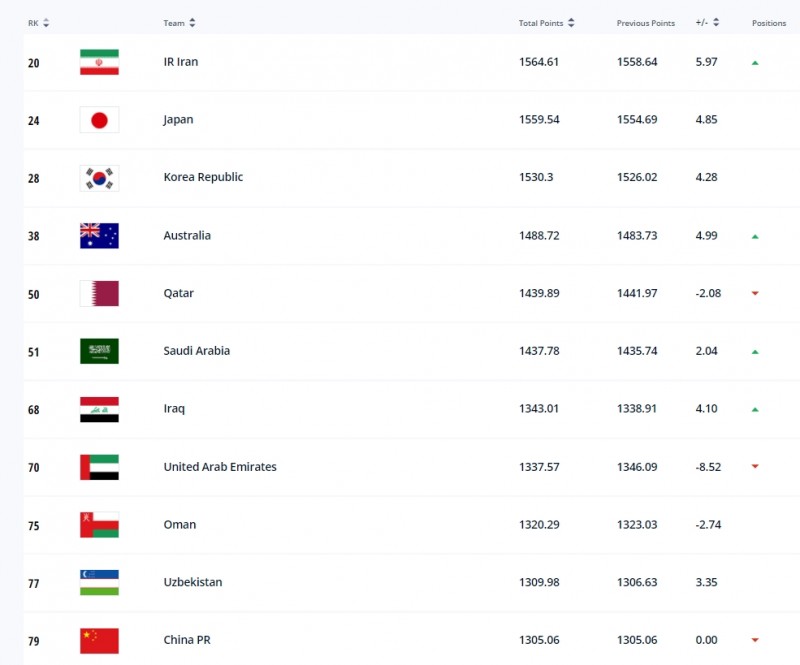Click the Korea Republic flag icon
The image size is (800, 665).
pyautogui.click(x=99, y=178)
